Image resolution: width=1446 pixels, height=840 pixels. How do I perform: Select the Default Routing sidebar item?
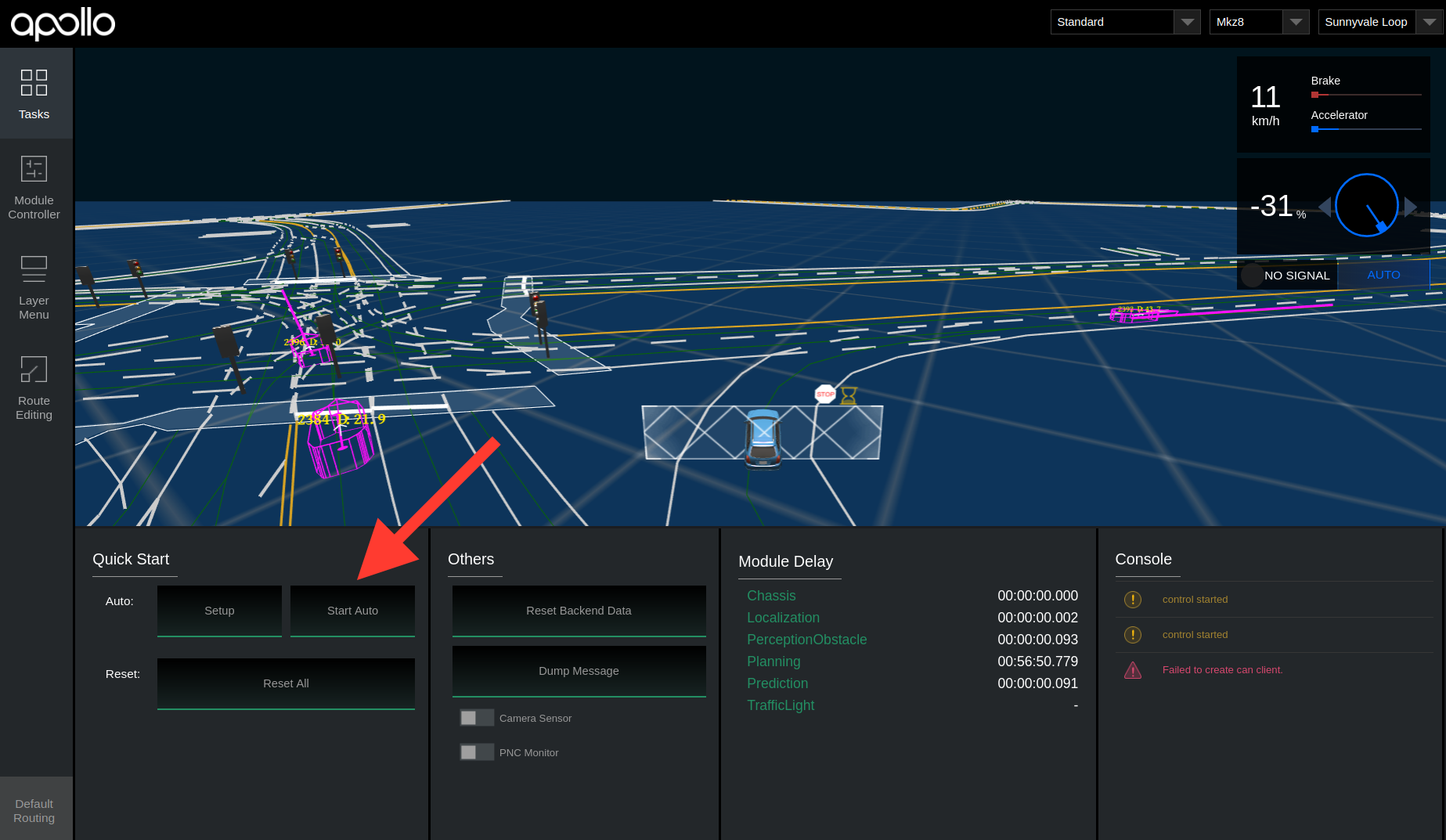pos(34,810)
